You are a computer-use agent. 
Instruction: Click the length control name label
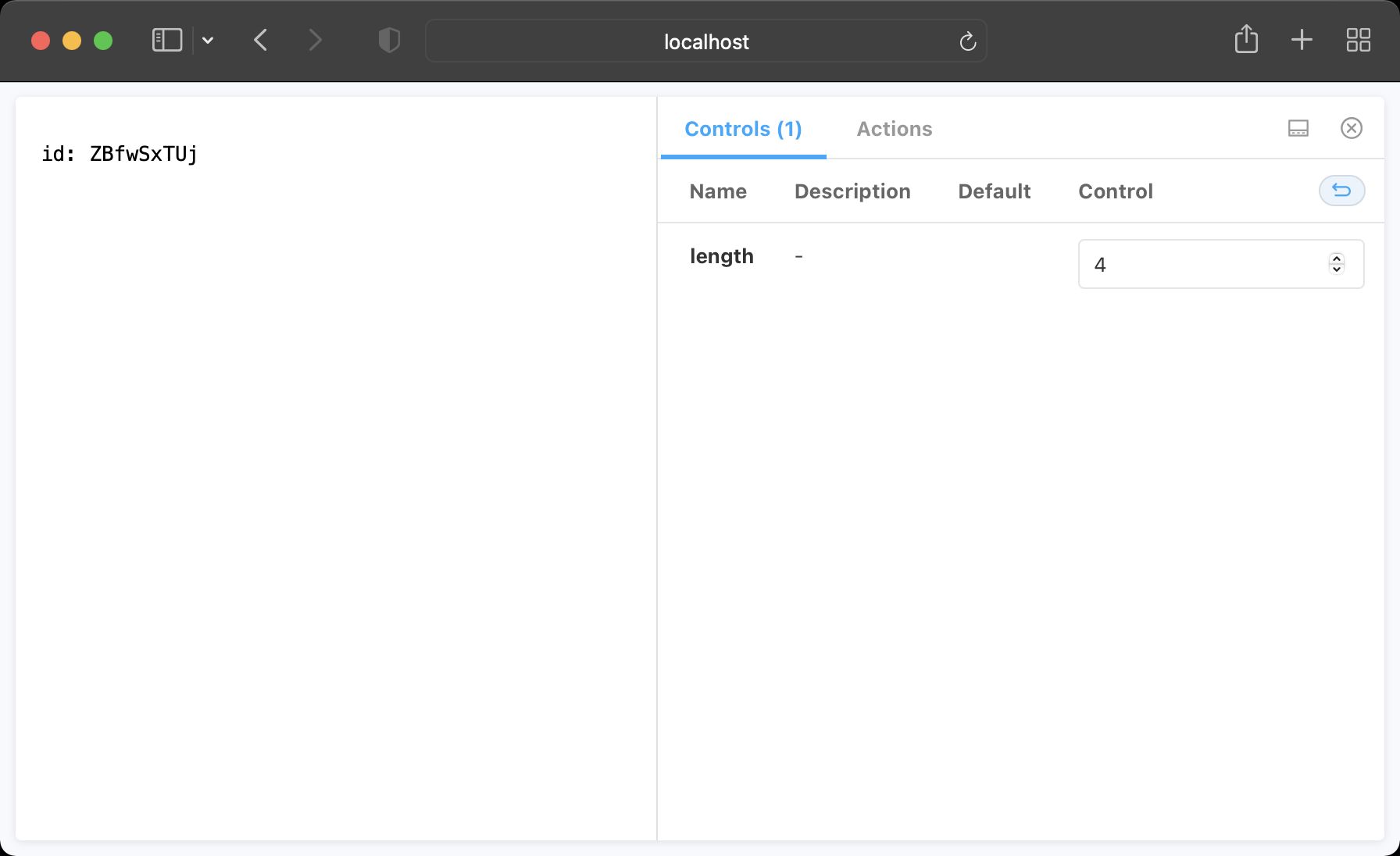pyautogui.click(x=721, y=255)
